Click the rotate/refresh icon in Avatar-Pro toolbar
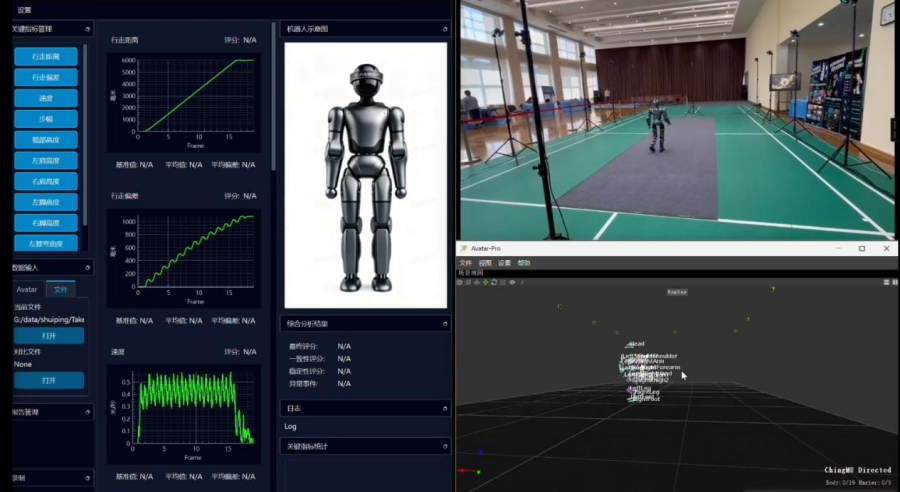 pos(494,282)
